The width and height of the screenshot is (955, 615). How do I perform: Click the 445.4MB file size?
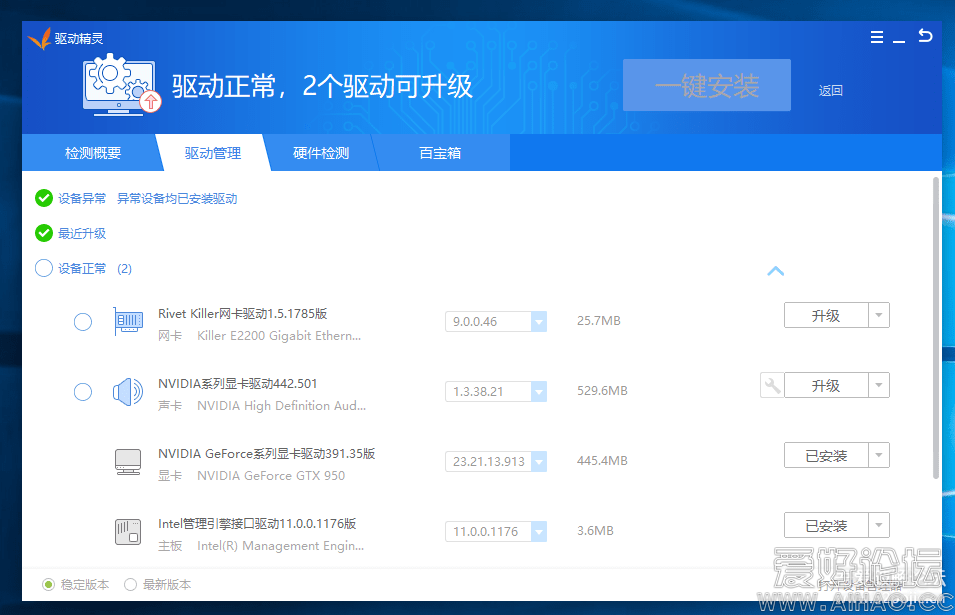(x=602, y=461)
